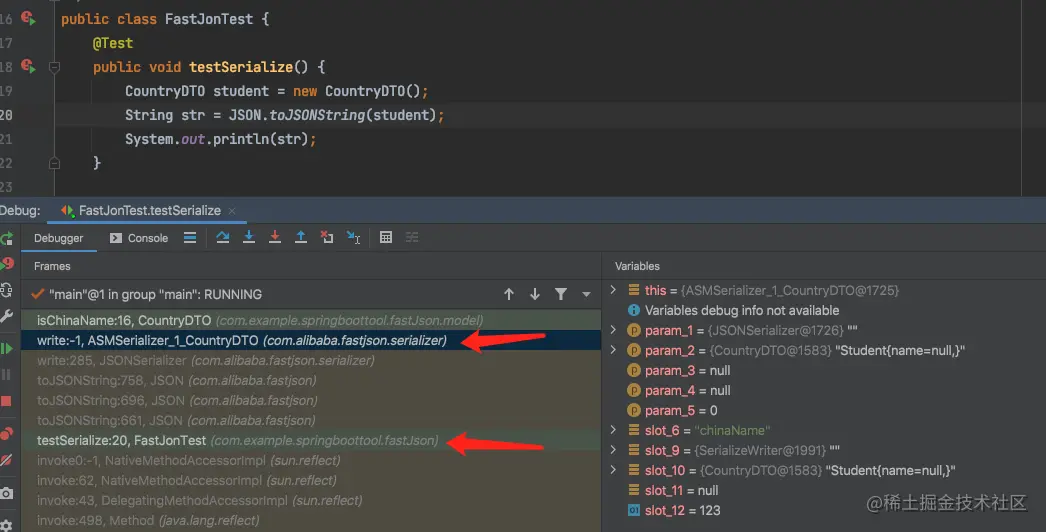Viewport: 1046px width, 532px height.
Task: Select the write:285, JSONSerializer frame
Action: click(x=311, y=360)
